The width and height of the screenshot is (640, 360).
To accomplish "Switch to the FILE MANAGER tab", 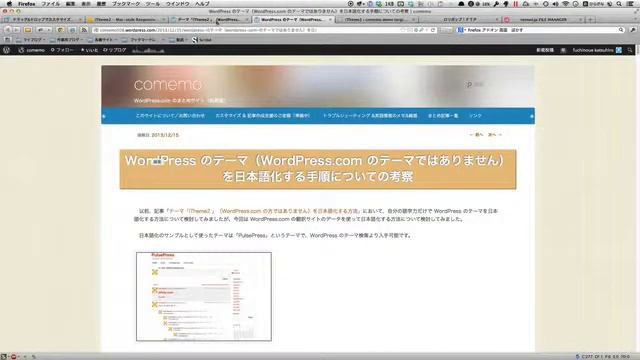I will tap(543, 19).
